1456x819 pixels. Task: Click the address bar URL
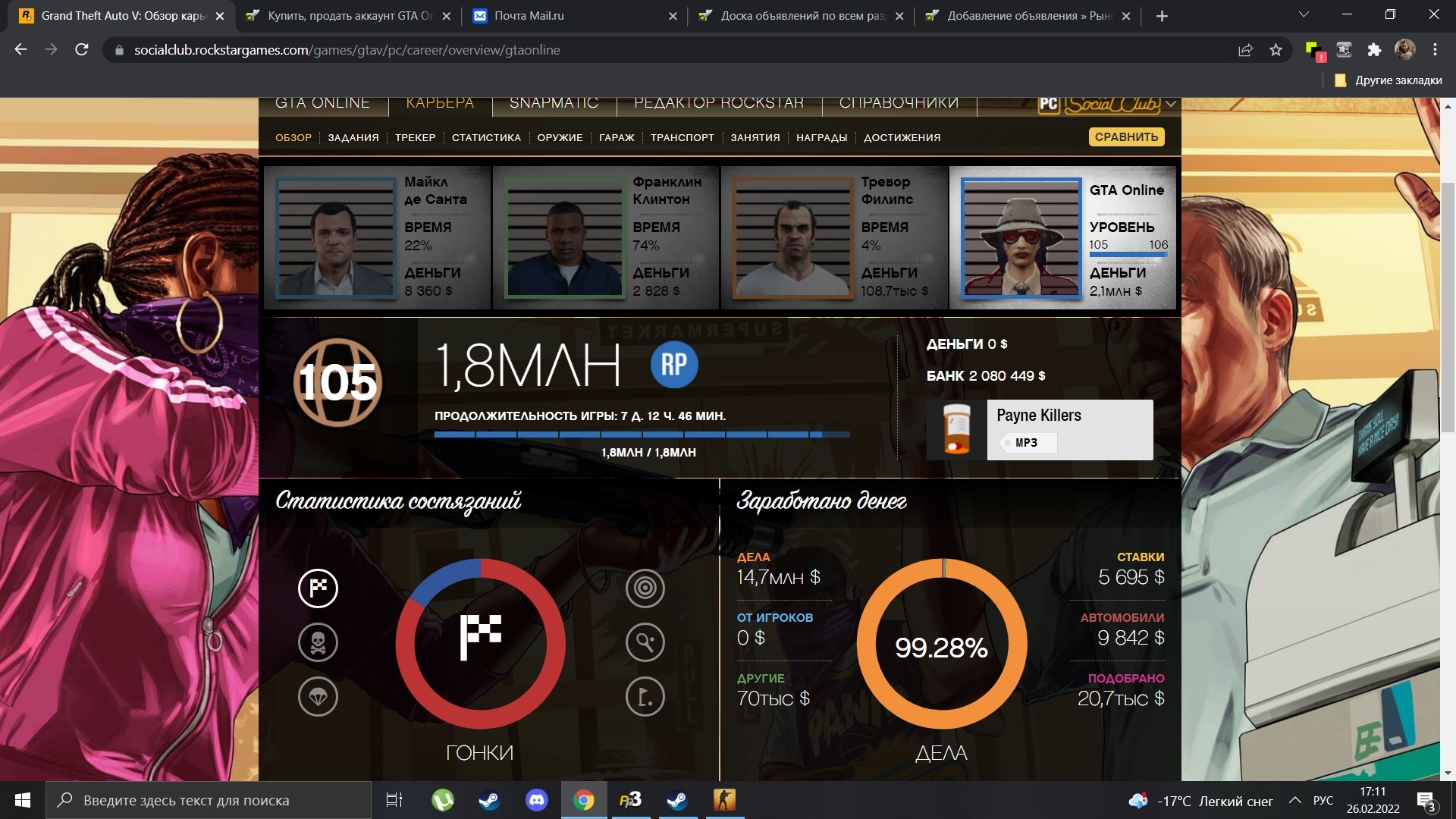click(347, 50)
